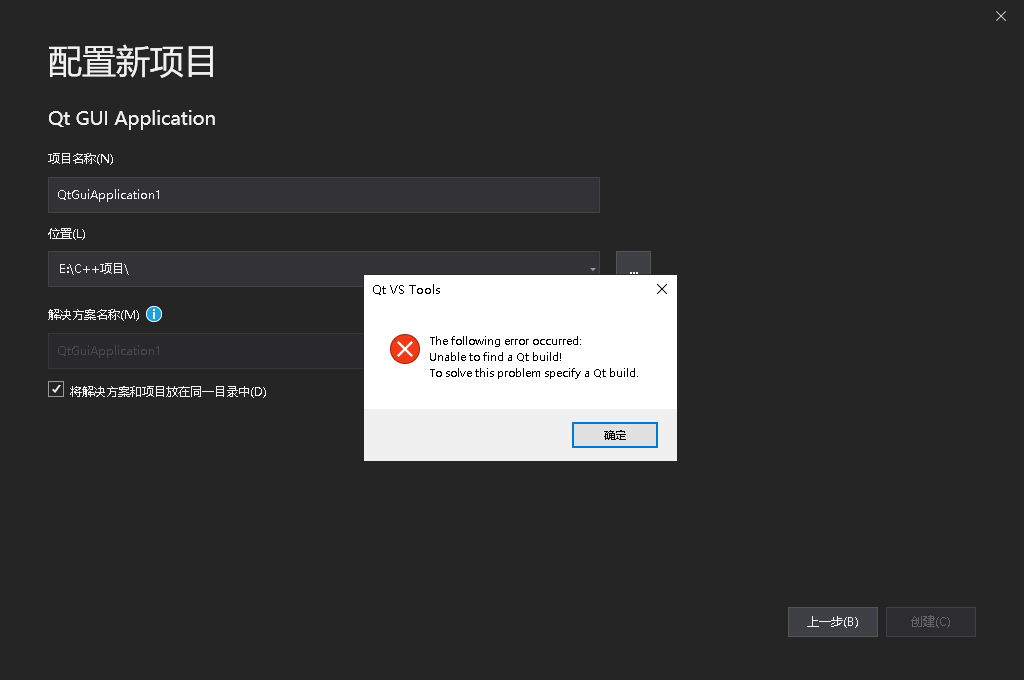Uncheck 将解决方案和项目放在同一目录中
Viewport: 1024px width, 680px height.
point(56,389)
